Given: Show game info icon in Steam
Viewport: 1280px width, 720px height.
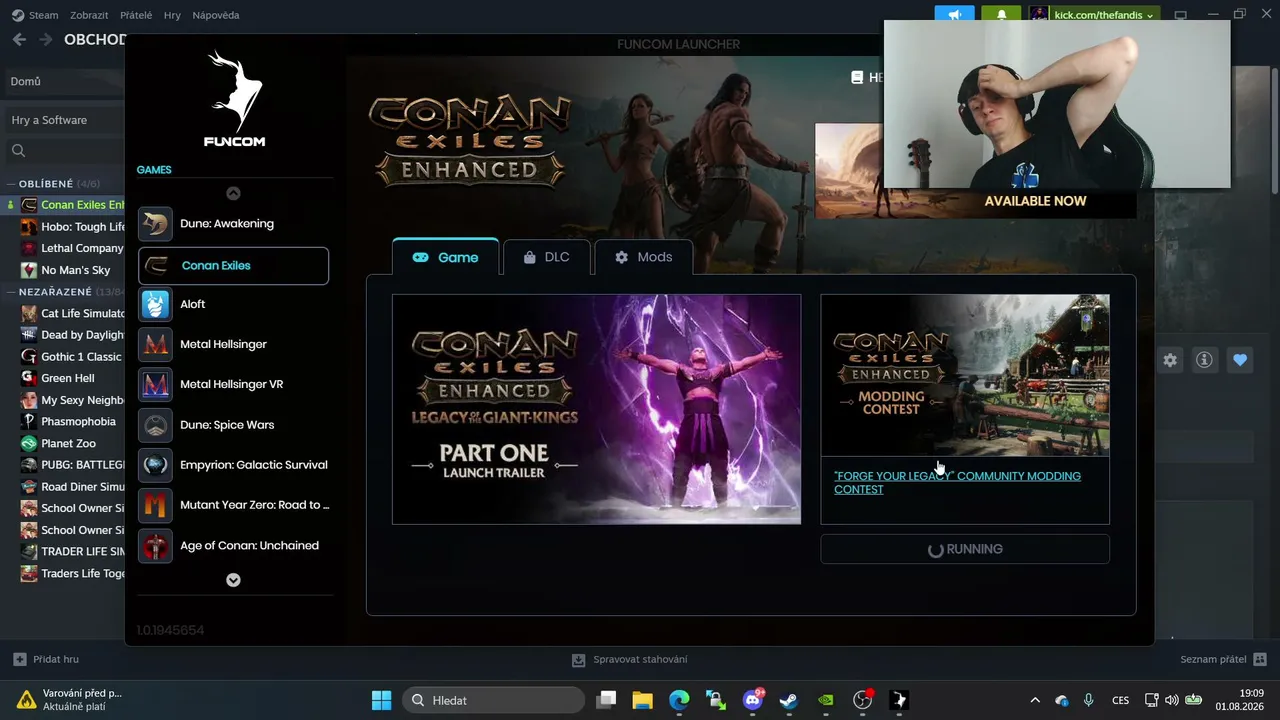Looking at the screenshot, I should 1205,360.
